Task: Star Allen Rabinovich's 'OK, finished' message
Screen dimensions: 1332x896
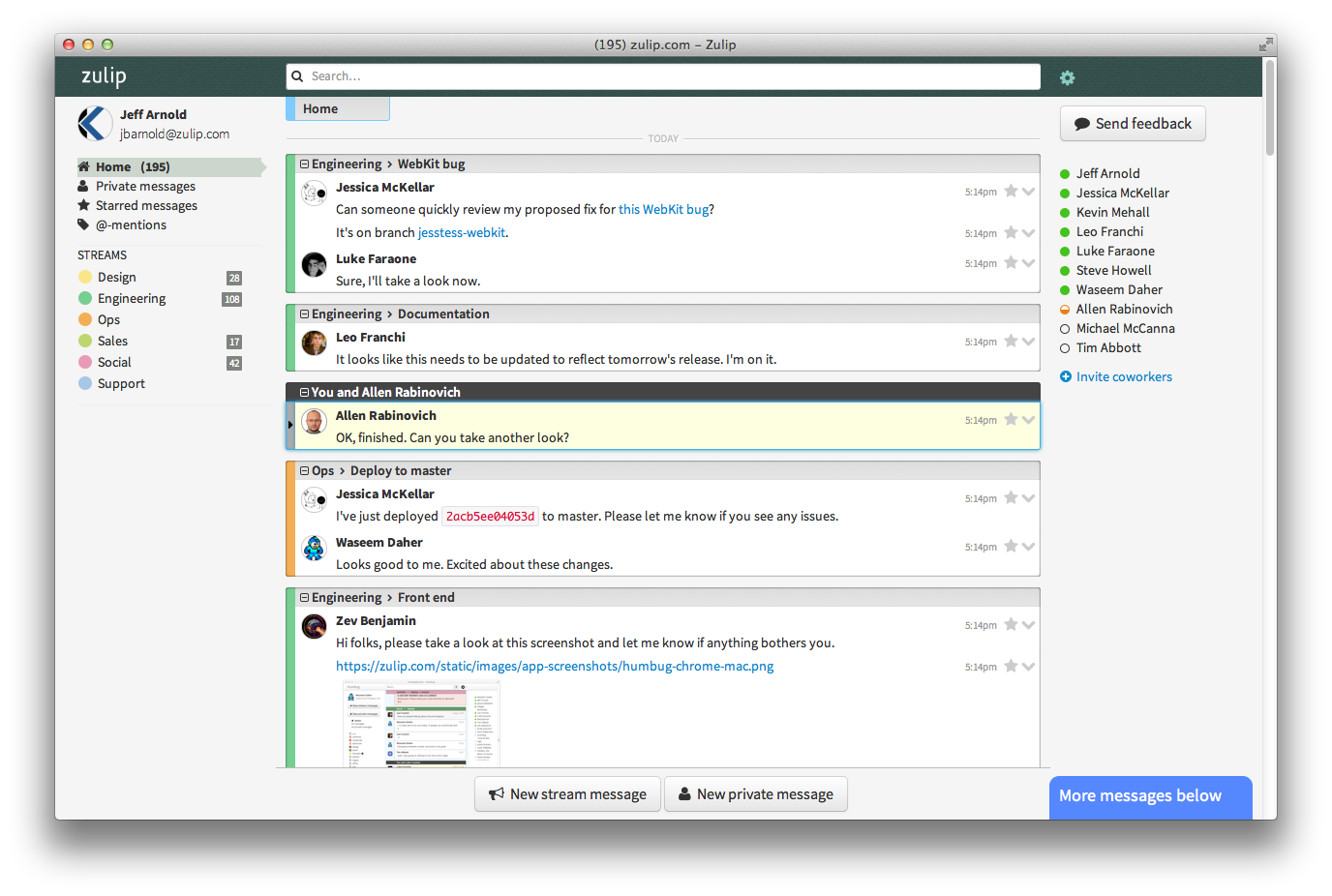Action: click(x=1011, y=419)
